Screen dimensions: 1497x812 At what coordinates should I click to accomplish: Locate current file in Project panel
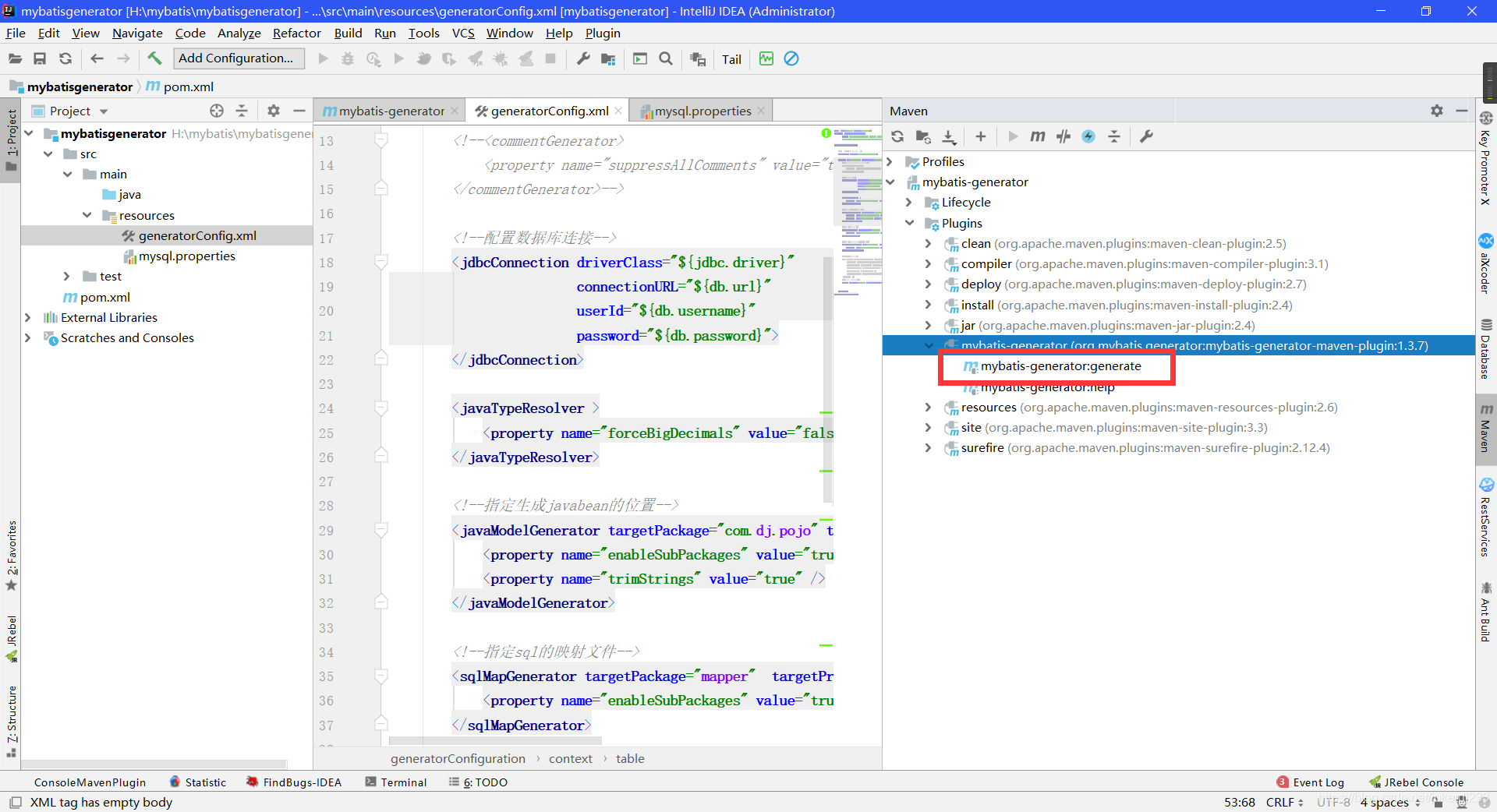[x=217, y=111]
